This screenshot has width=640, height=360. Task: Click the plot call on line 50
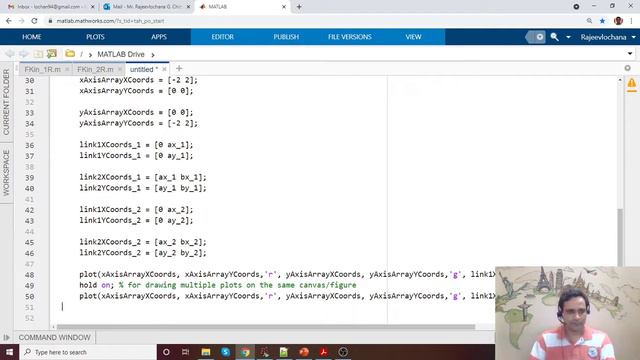click(x=287, y=296)
